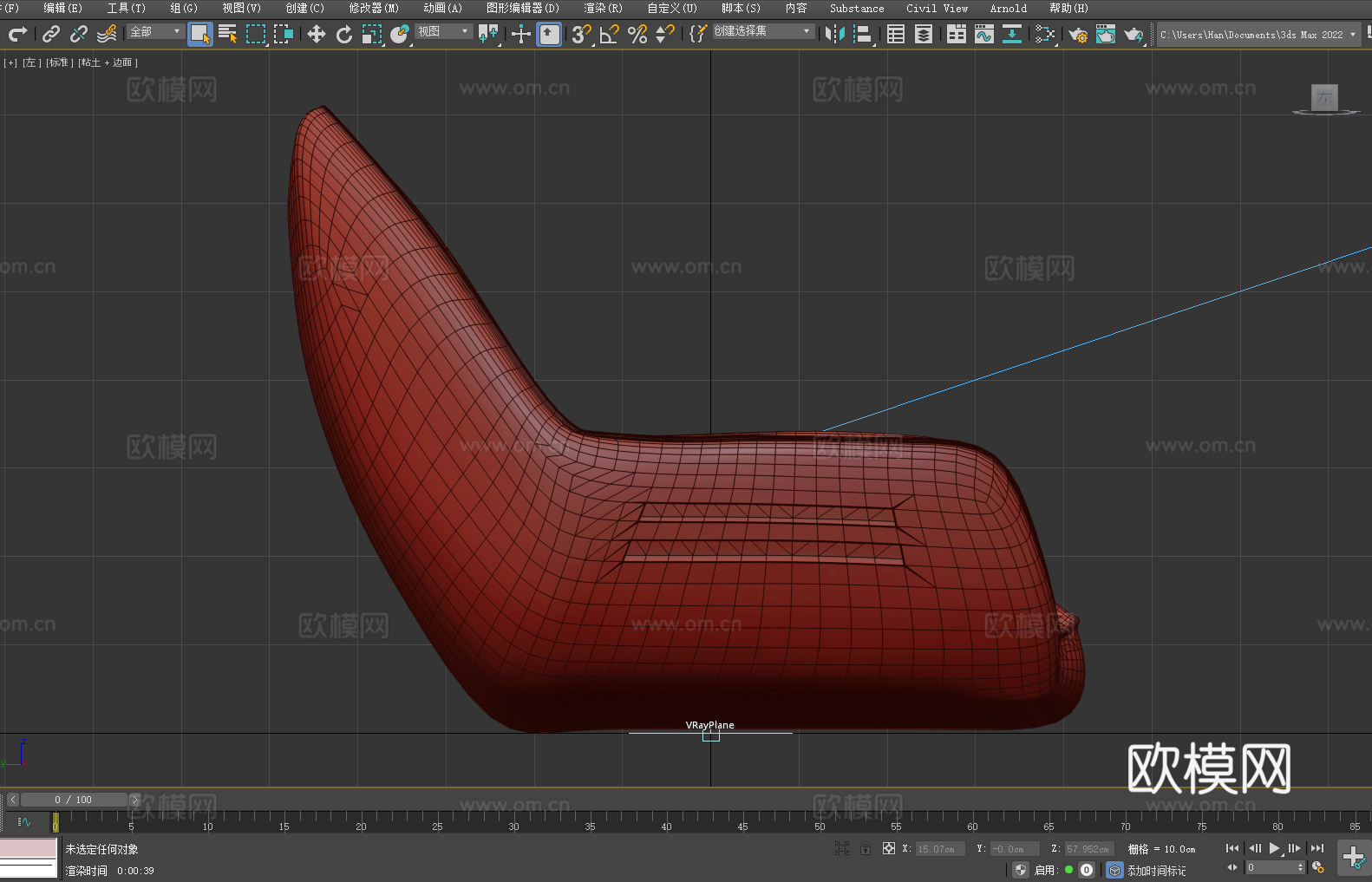Click Render Production teapot icon
This screenshot has width=1372, height=882.
click(1134, 34)
